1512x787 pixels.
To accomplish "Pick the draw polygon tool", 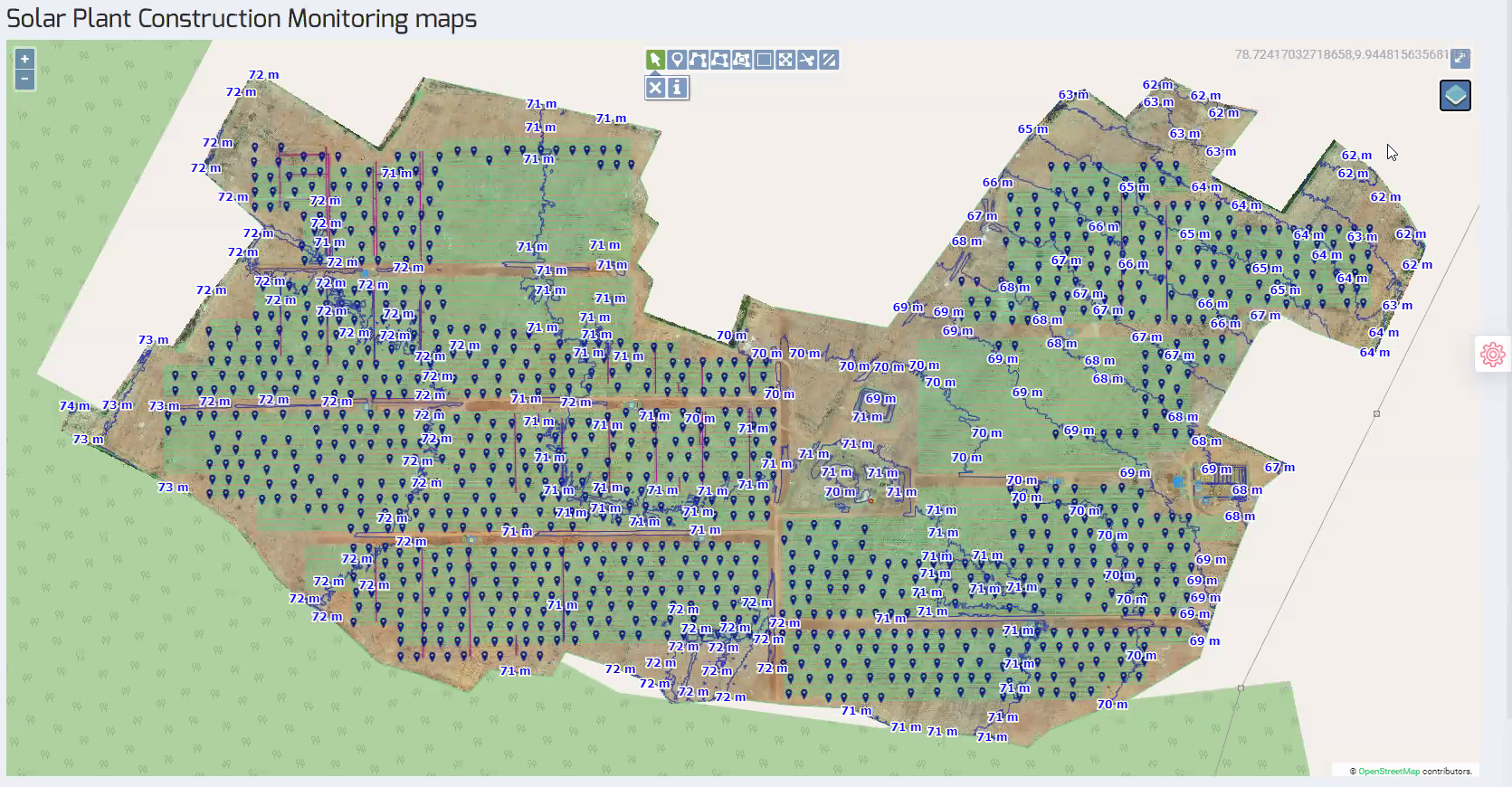I will (719, 60).
